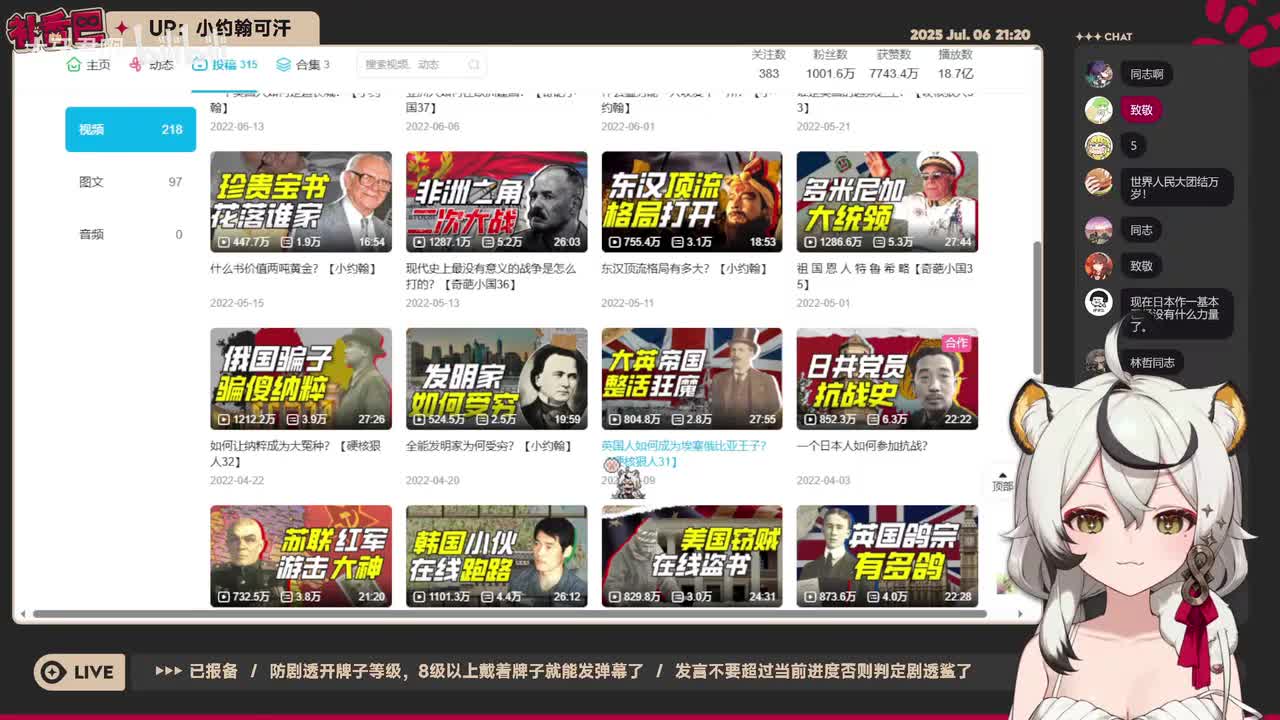Click the 获赞数 7743.4万 stat

[893, 64]
